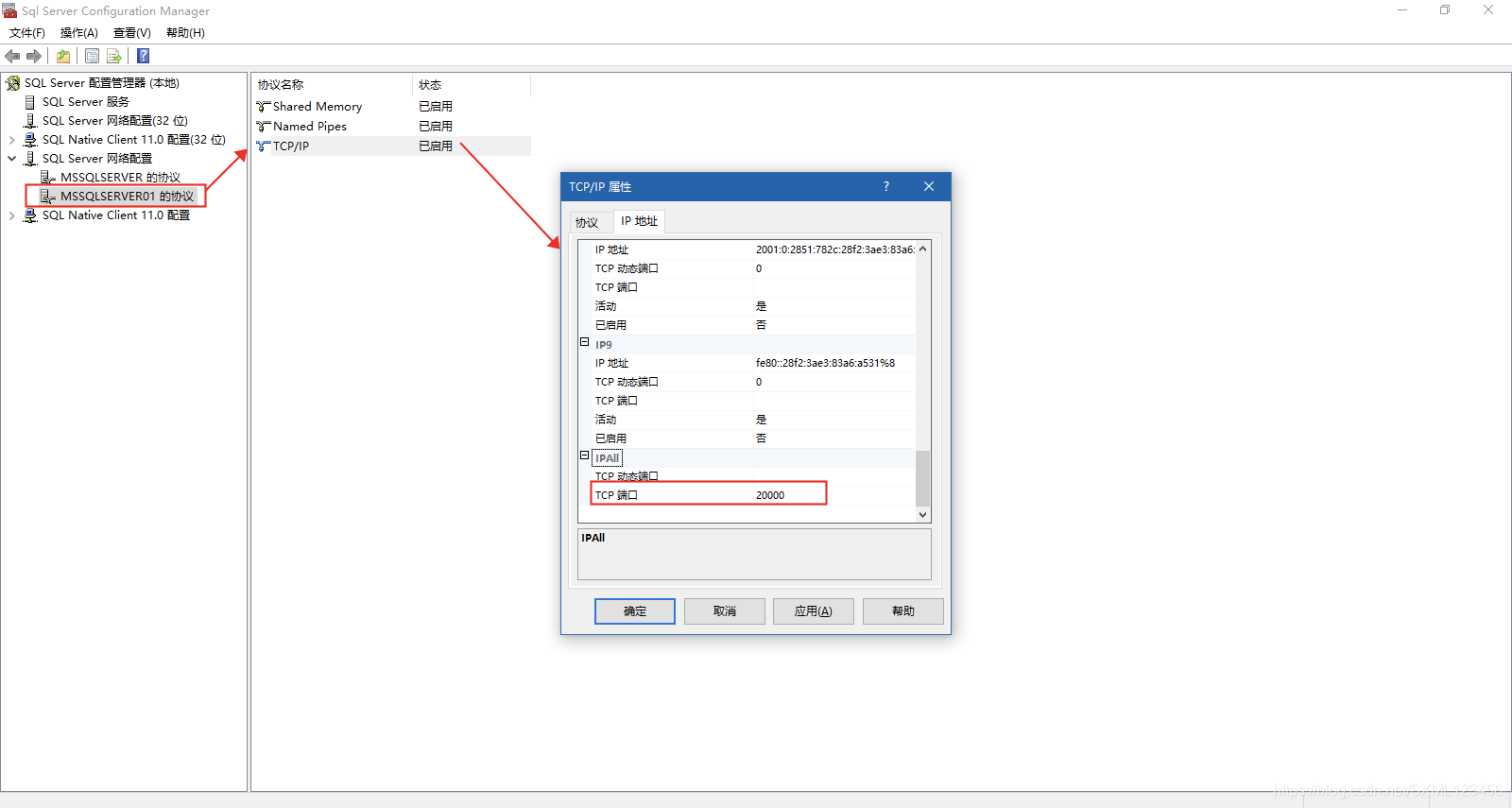Image resolution: width=1512 pixels, height=808 pixels.
Task: Click the blue Help question mark toolbar icon
Action: (x=144, y=56)
